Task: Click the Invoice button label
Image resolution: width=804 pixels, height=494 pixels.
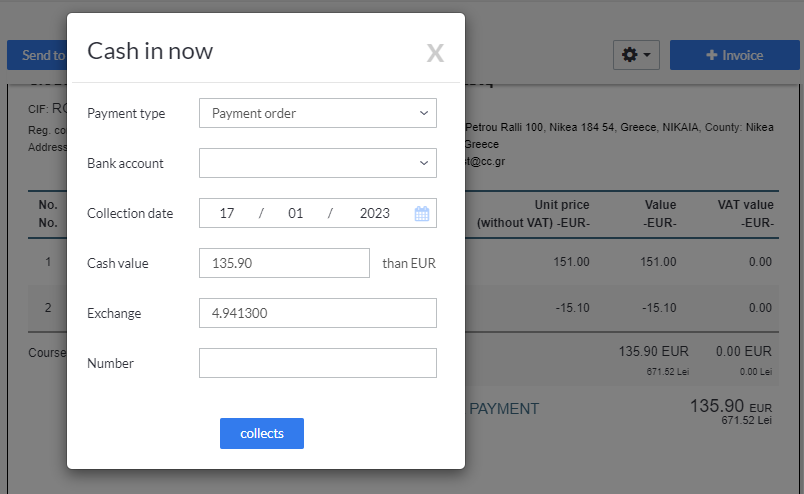Action: tap(743, 55)
